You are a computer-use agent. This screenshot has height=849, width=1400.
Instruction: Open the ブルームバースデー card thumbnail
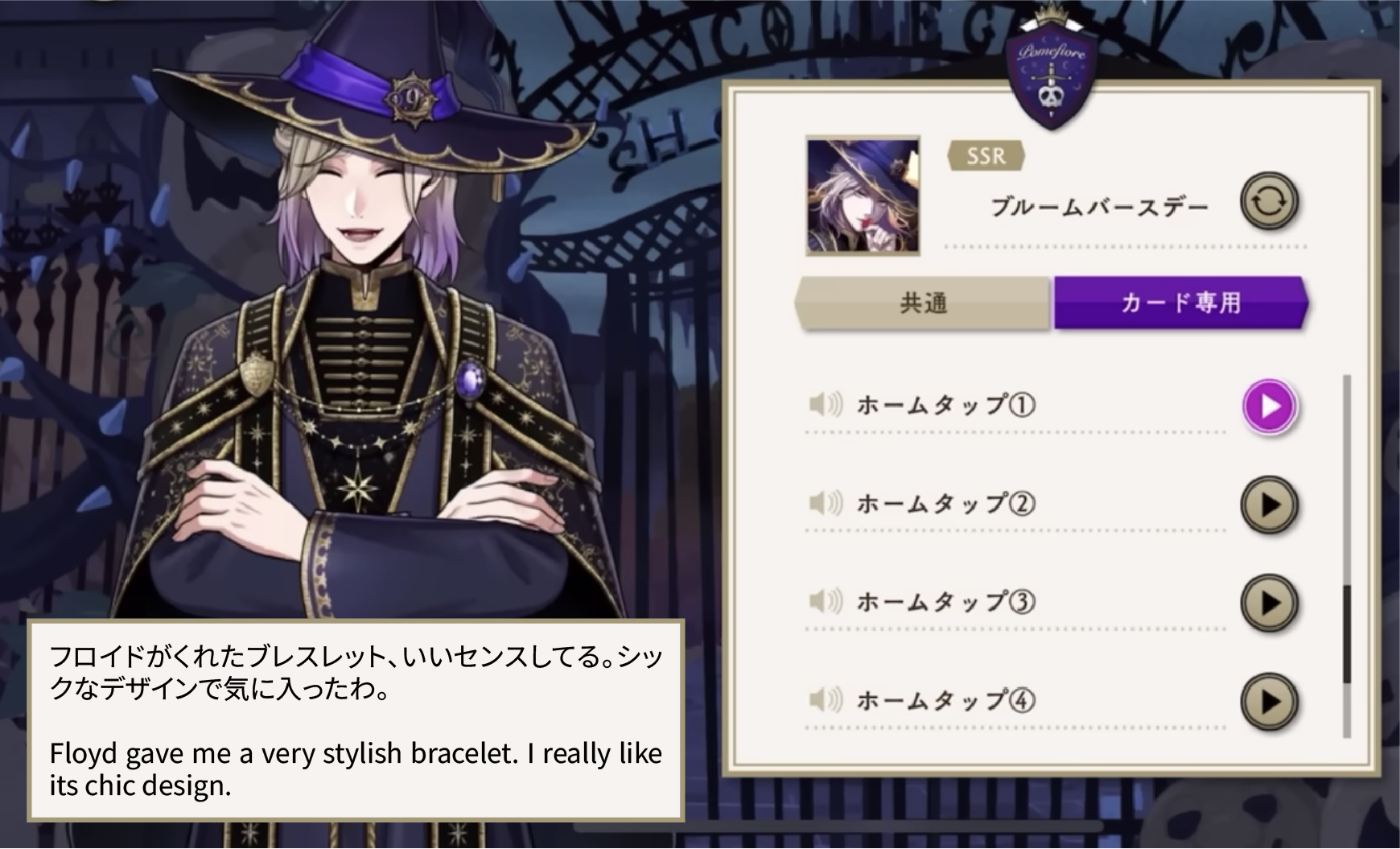tap(863, 196)
